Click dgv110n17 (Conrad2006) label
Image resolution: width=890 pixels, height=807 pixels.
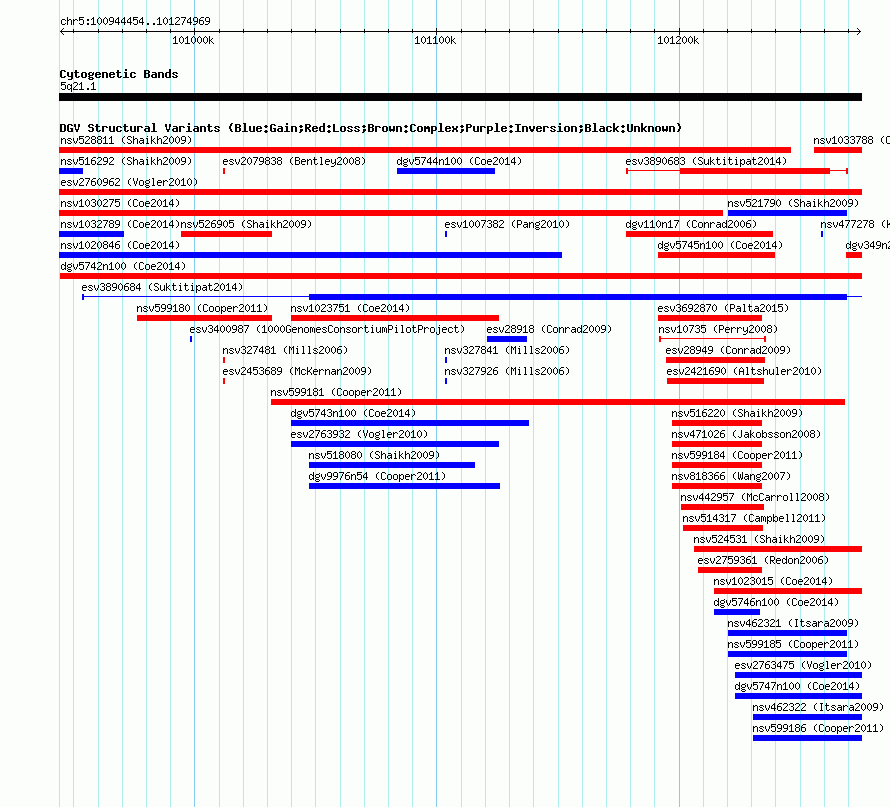click(x=691, y=224)
